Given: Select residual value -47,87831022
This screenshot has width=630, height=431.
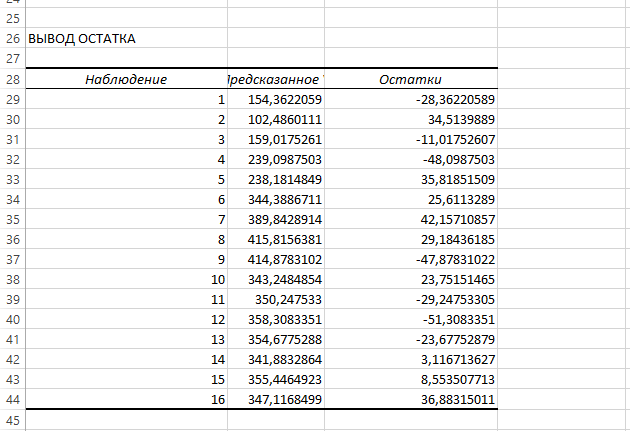Looking at the screenshot, I should [x=411, y=259].
